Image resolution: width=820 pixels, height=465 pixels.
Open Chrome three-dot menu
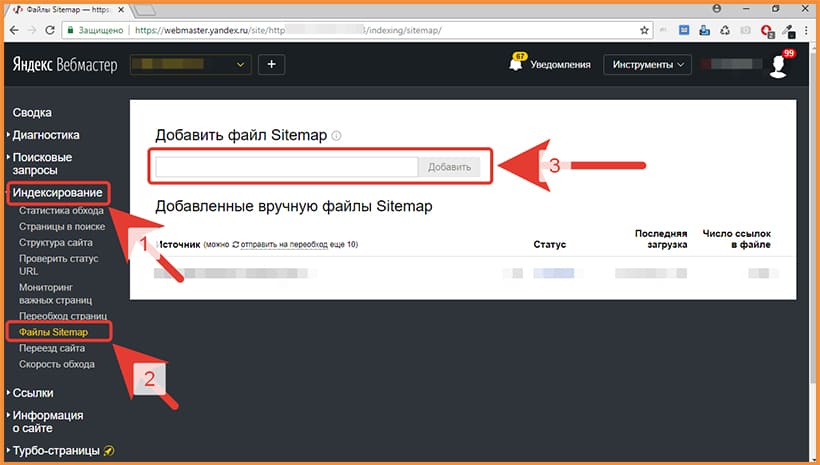(806, 31)
